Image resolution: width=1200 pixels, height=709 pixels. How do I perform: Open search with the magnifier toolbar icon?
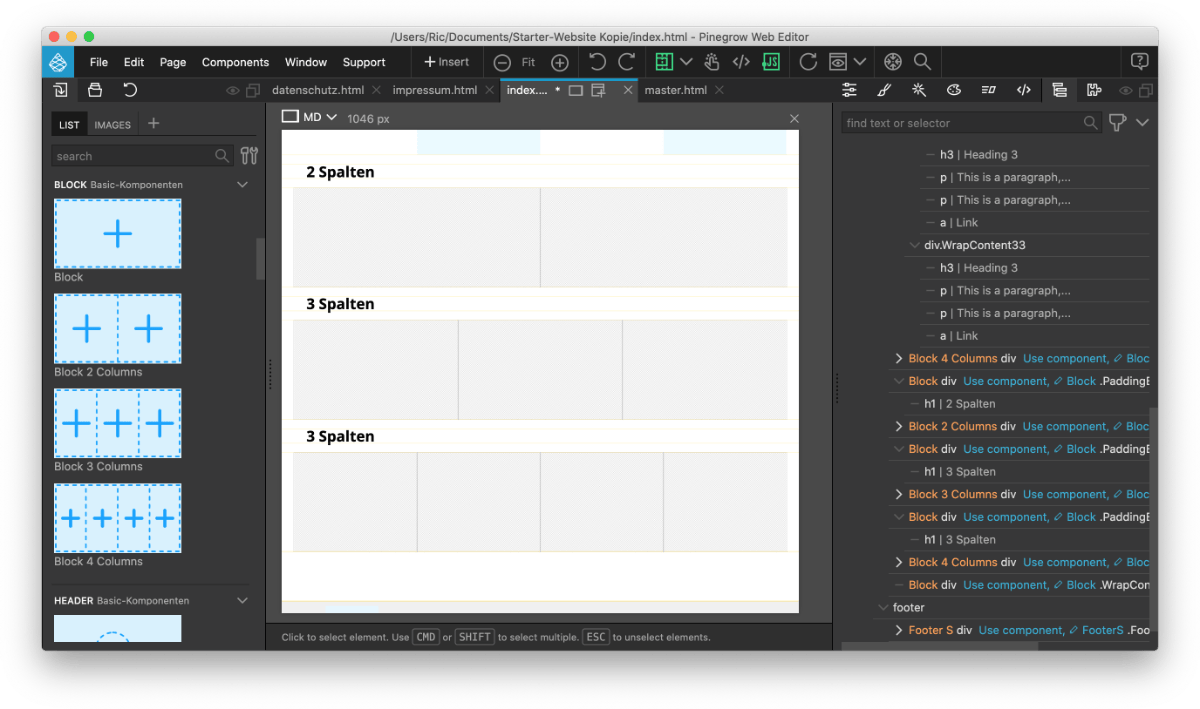[x=922, y=62]
